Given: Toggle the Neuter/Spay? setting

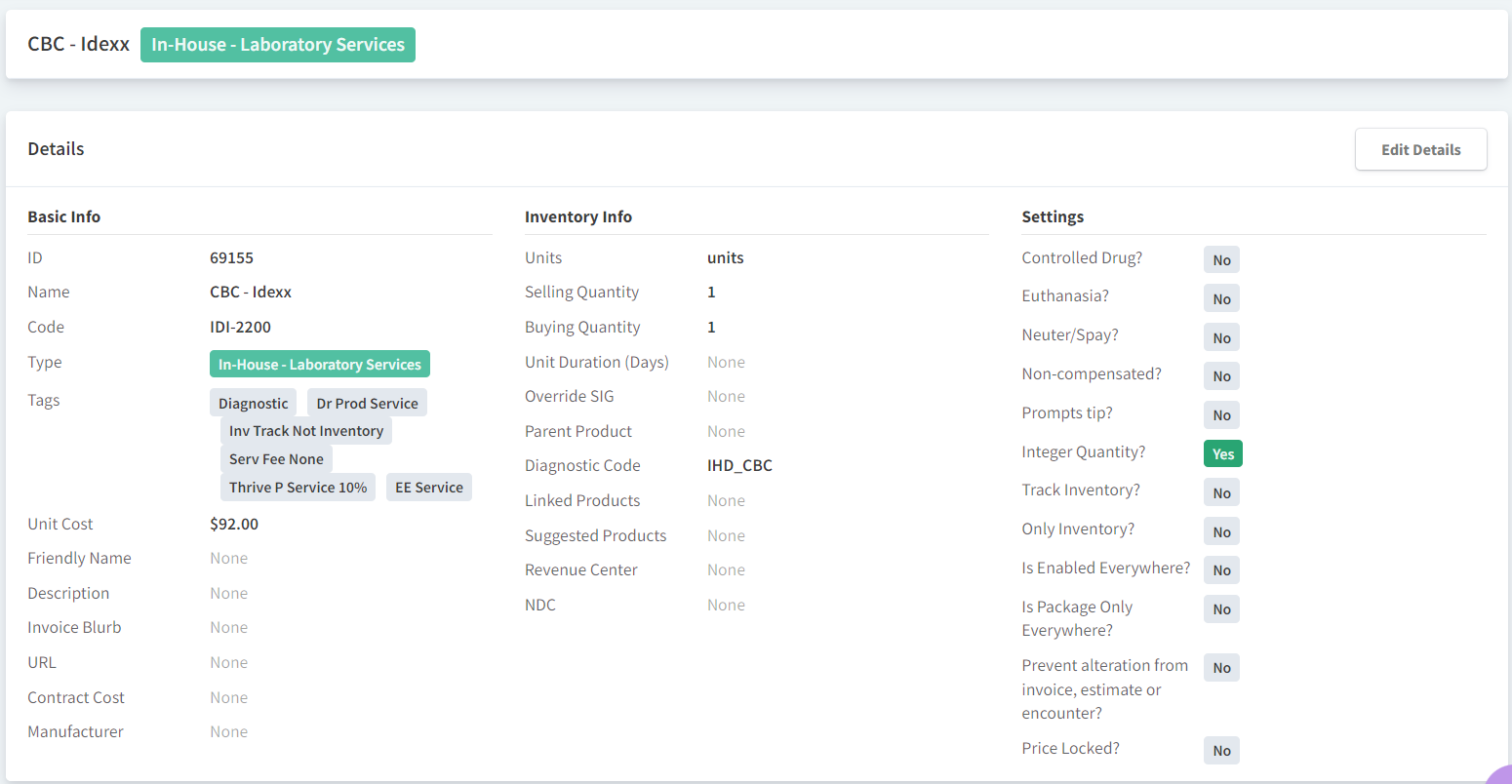Looking at the screenshot, I should [1221, 336].
